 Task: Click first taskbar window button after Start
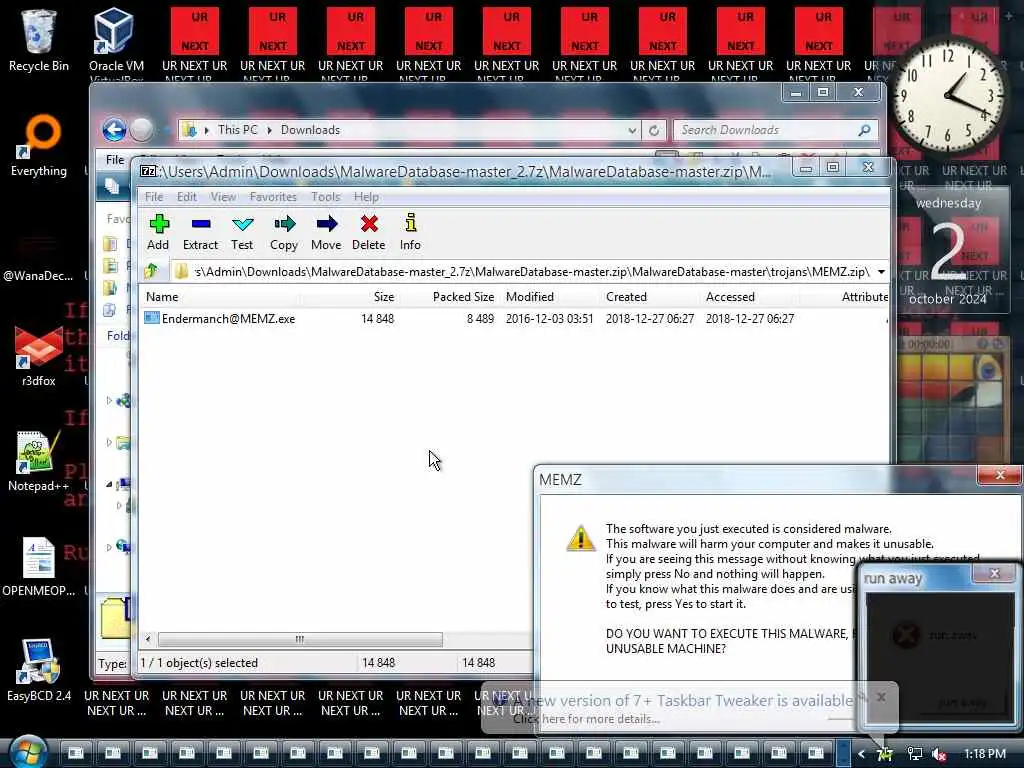(76, 753)
